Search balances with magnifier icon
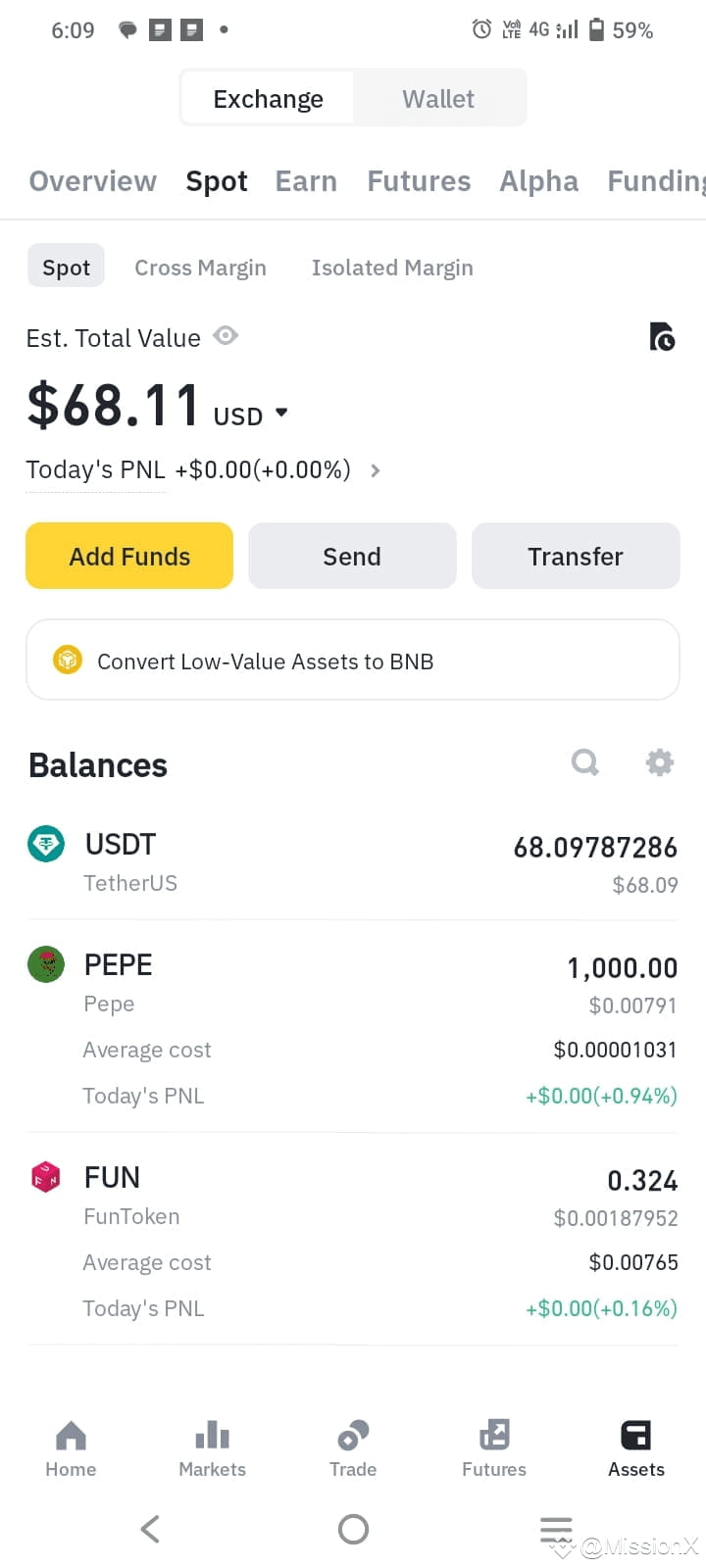The width and height of the screenshot is (706, 1568). point(585,762)
